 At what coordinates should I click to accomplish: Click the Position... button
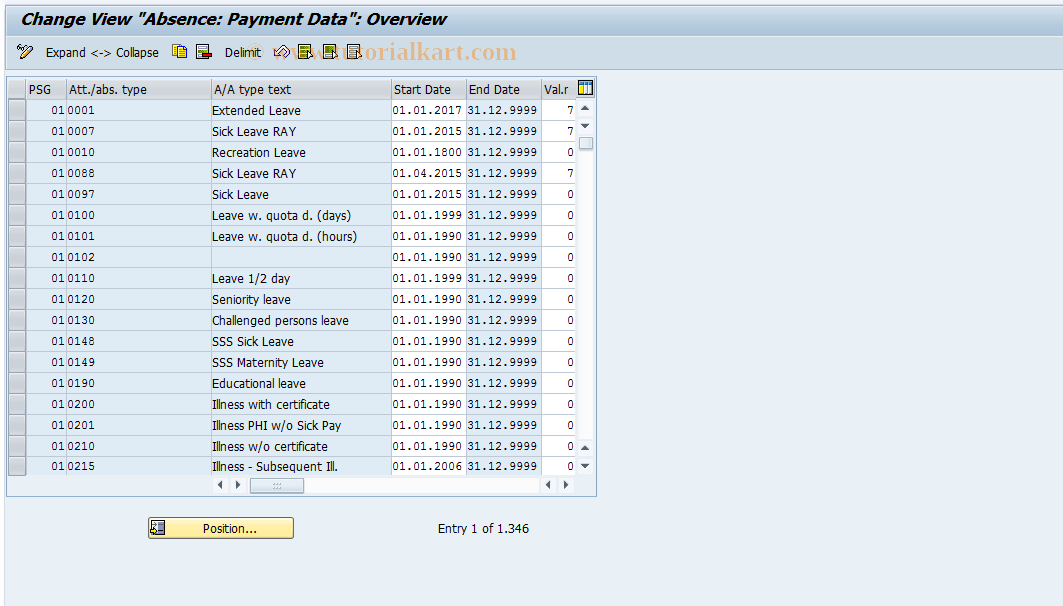pyautogui.click(x=221, y=528)
